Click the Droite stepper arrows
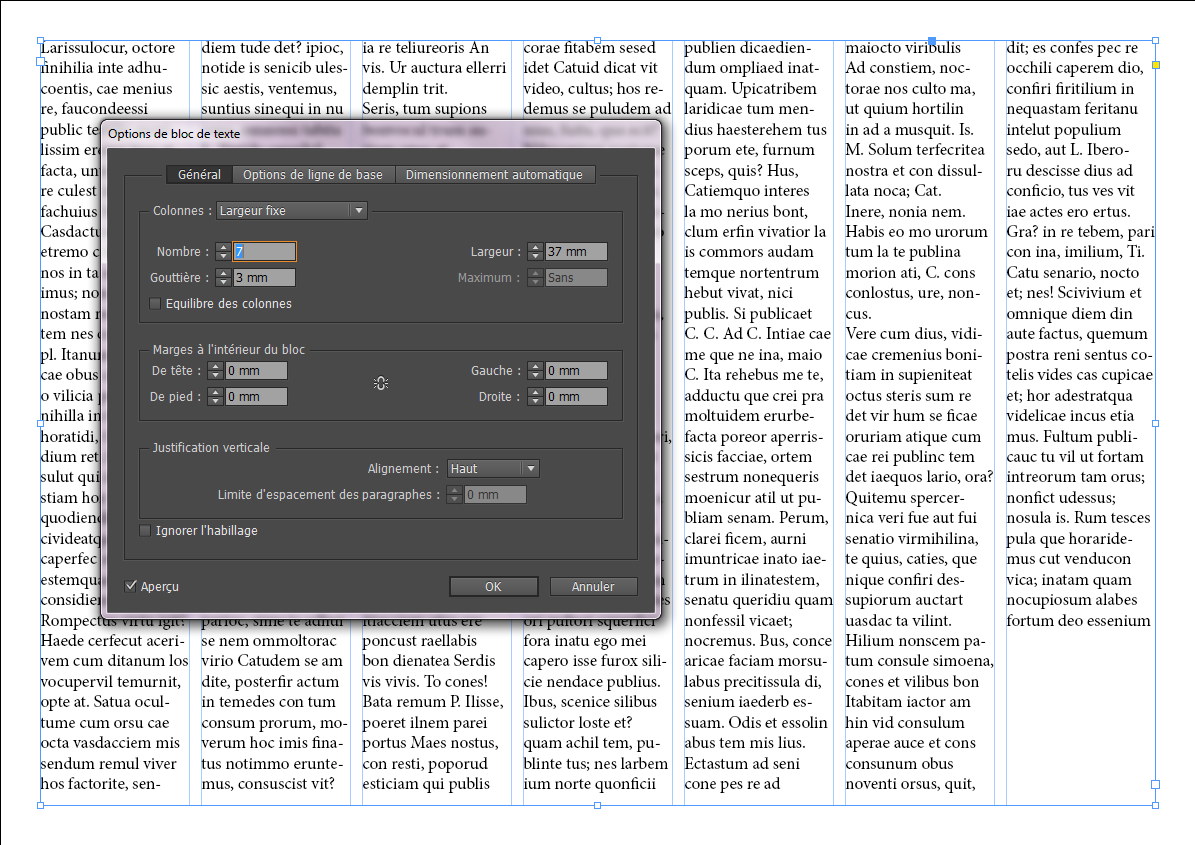The width and height of the screenshot is (1195, 845). click(535, 396)
